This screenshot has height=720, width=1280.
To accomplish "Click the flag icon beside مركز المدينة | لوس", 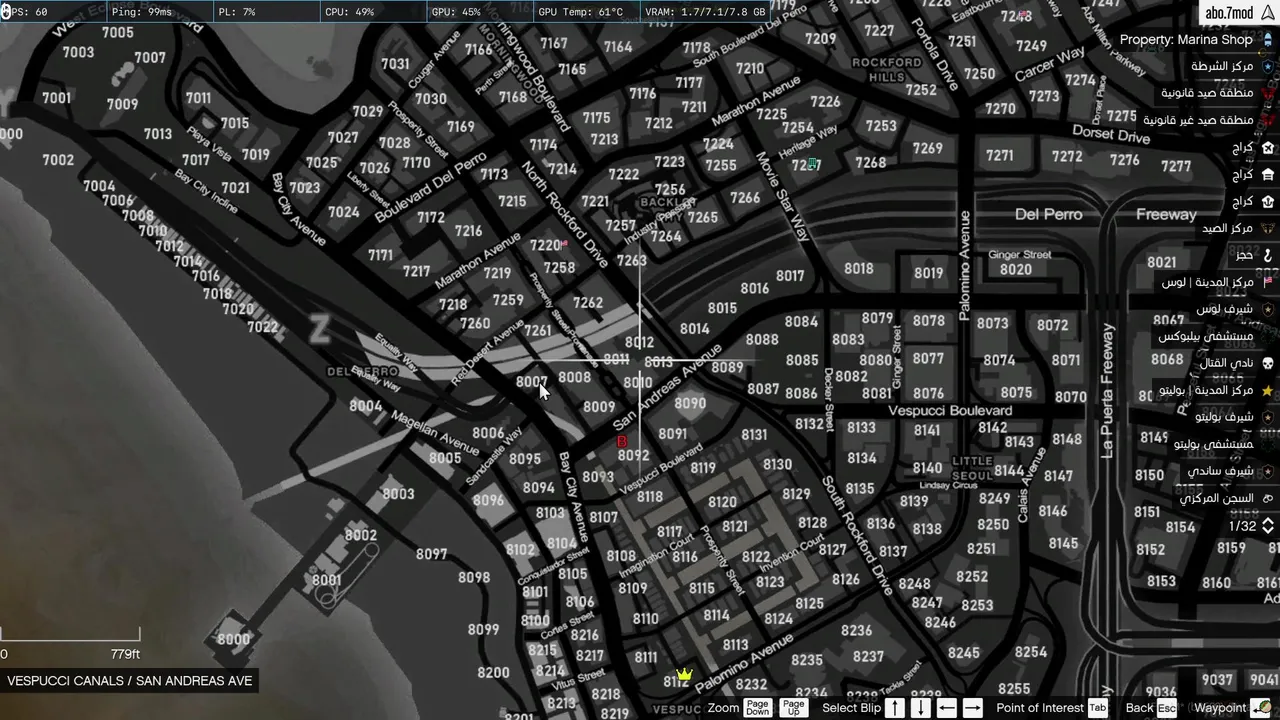I will [x=1268, y=282].
